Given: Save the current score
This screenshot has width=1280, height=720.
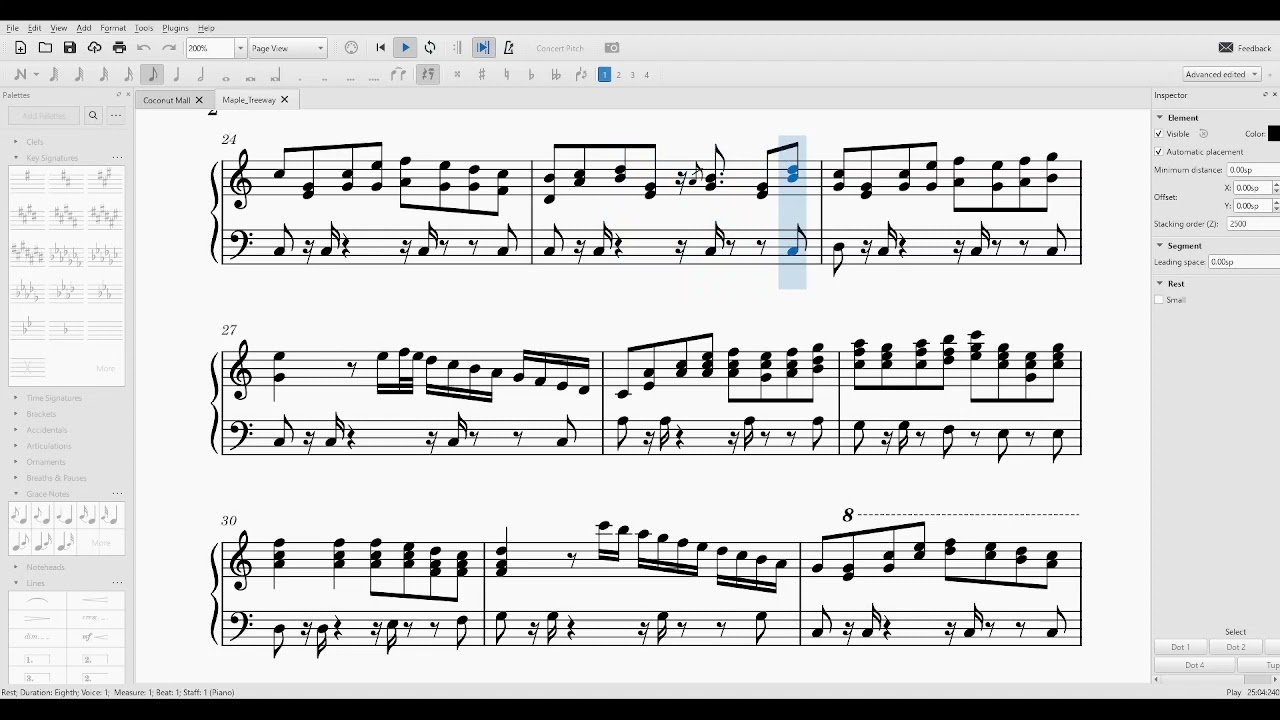Looking at the screenshot, I should 70,48.
